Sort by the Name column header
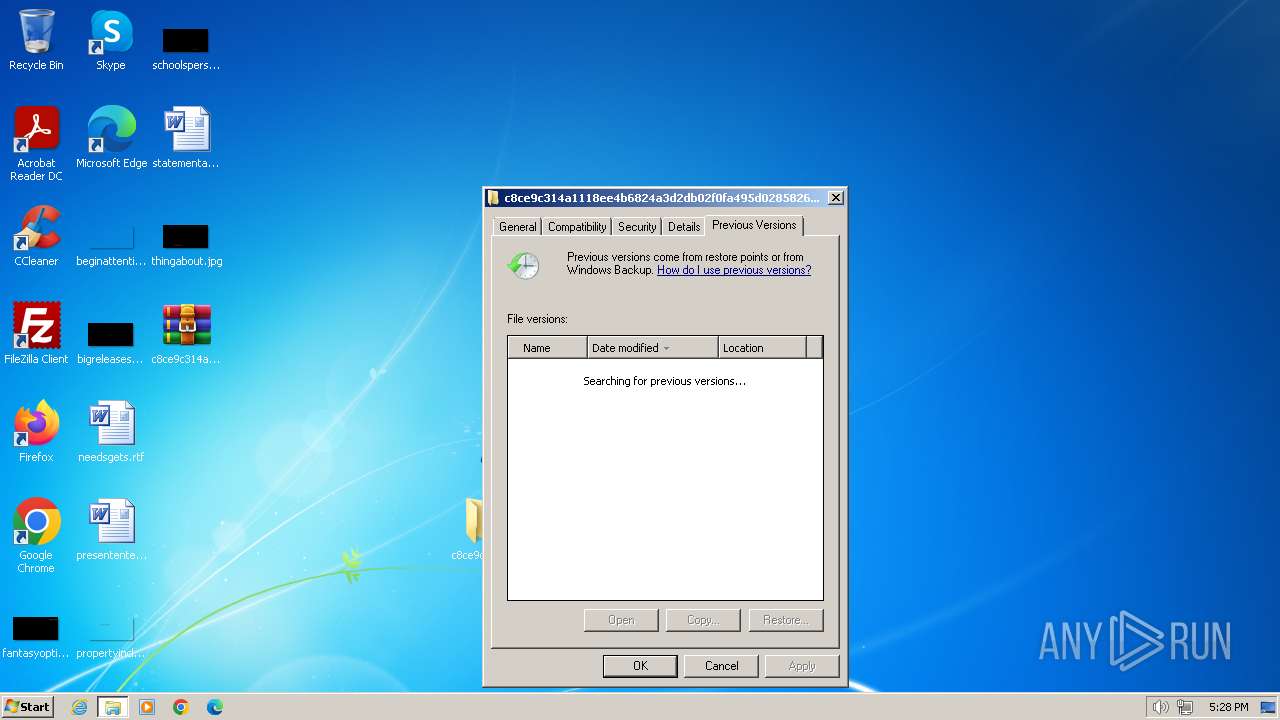1280x720 pixels. (548, 348)
